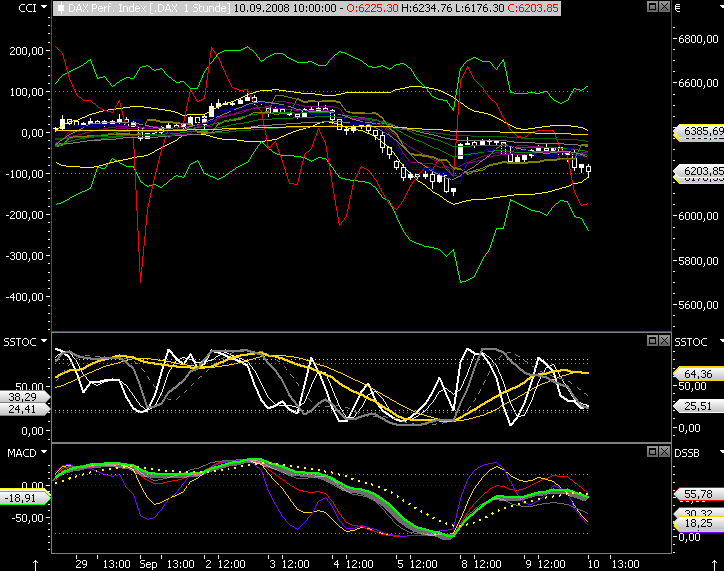Click the 10 date label on the time axis
The width and height of the screenshot is (724, 571).
click(593, 564)
